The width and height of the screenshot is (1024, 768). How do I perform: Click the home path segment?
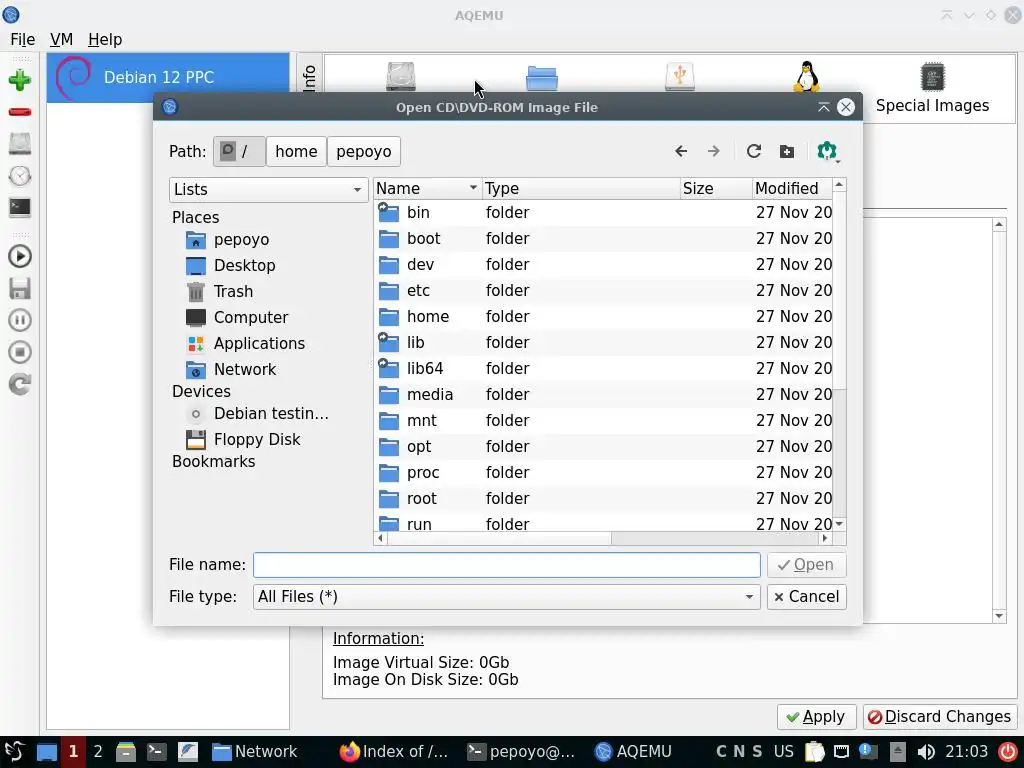point(296,152)
